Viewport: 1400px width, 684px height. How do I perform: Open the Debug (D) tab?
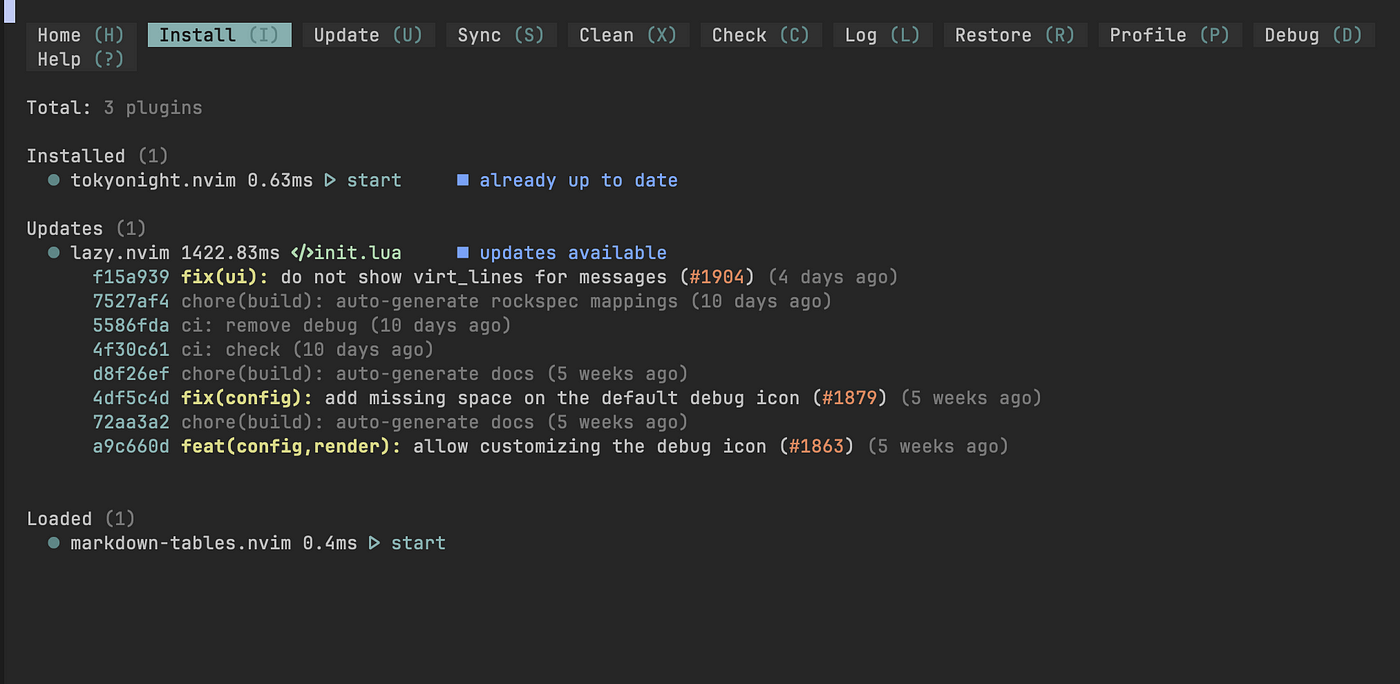pyautogui.click(x=1313, y=35)
